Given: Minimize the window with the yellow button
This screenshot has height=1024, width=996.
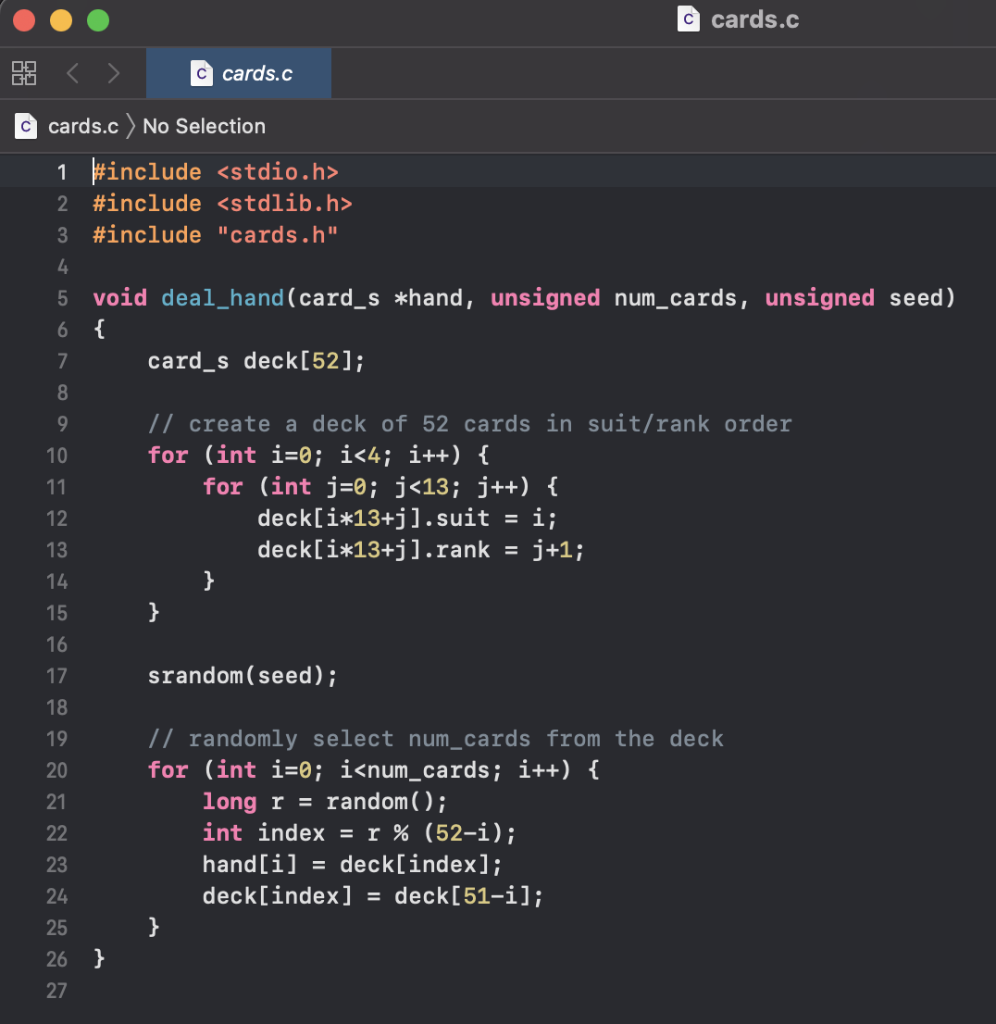Looking at the screenshot, I should pyautogui.click(x=61, y=20).
